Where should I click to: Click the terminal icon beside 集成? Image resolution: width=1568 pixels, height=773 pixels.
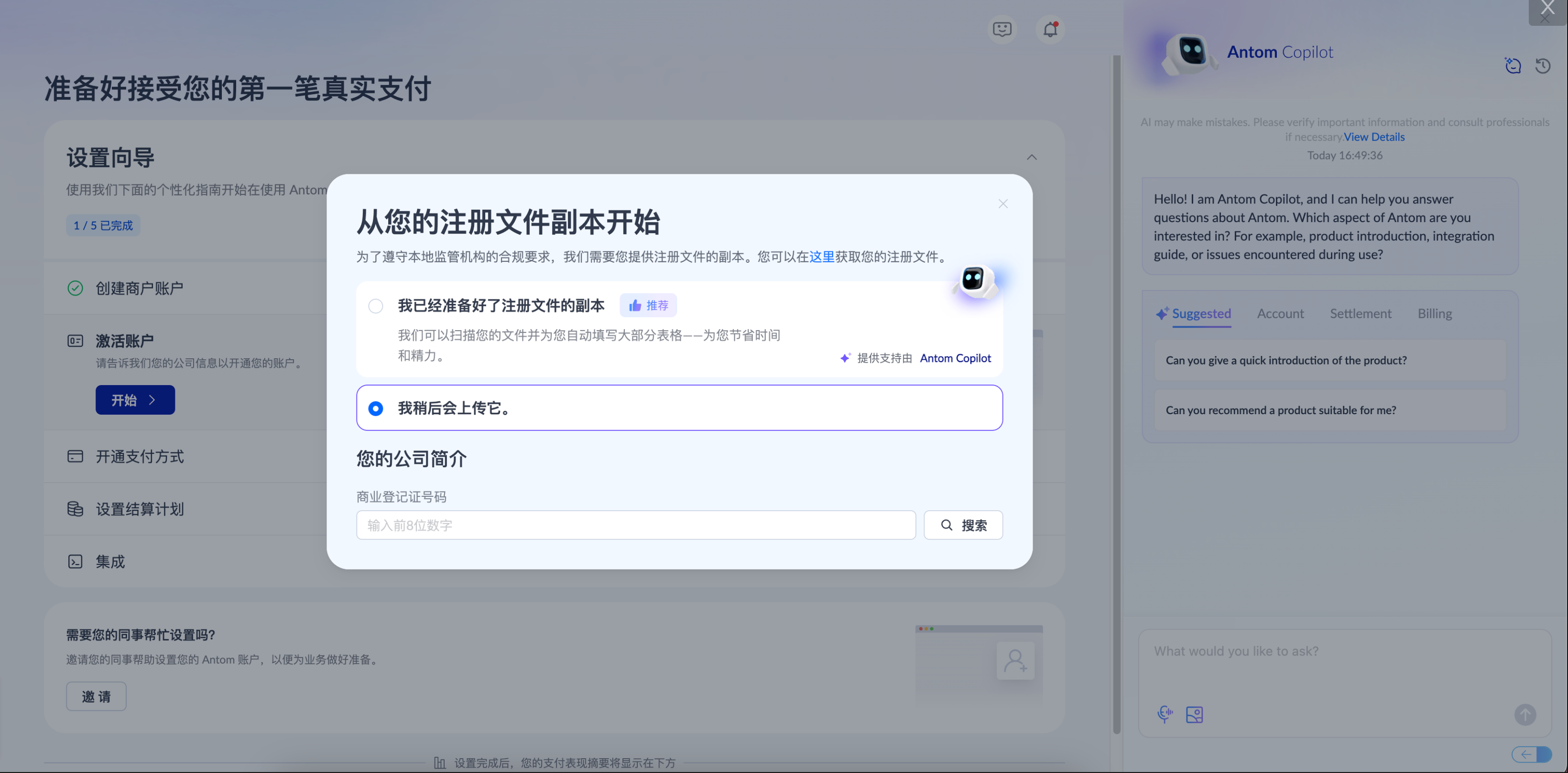click(x=75, y=561)
